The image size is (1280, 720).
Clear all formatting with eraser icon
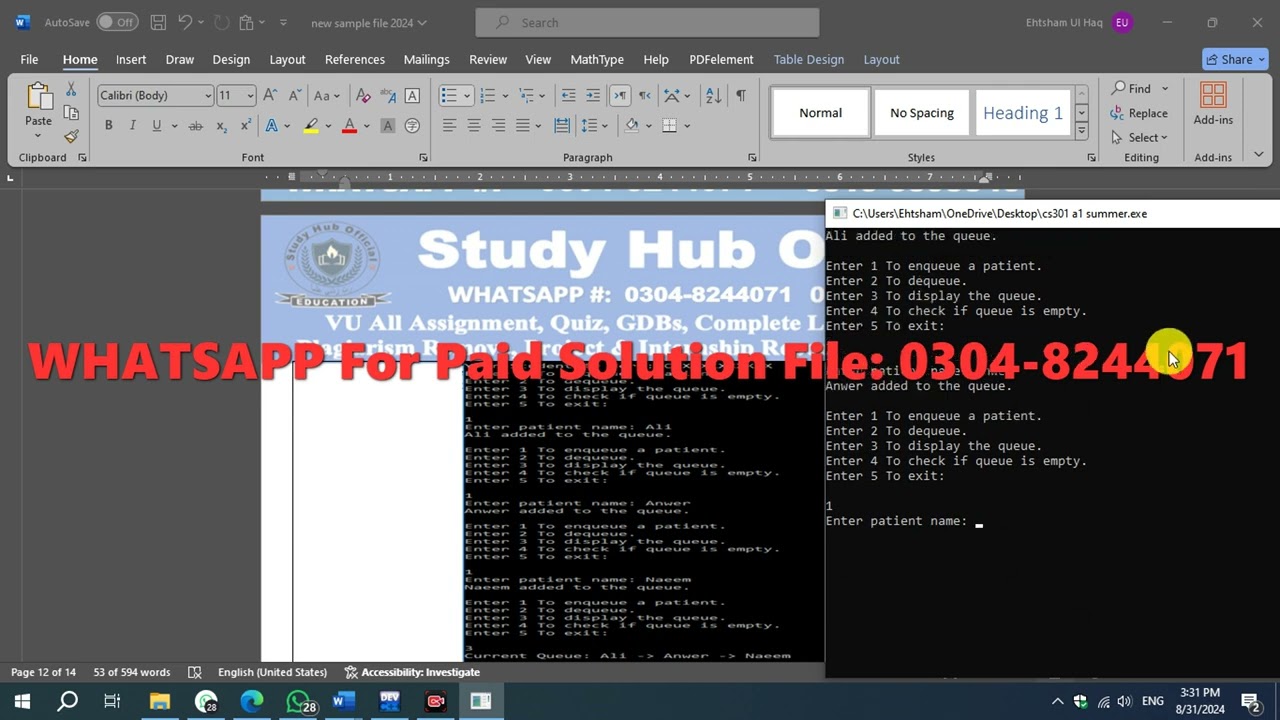click(363, 96)
